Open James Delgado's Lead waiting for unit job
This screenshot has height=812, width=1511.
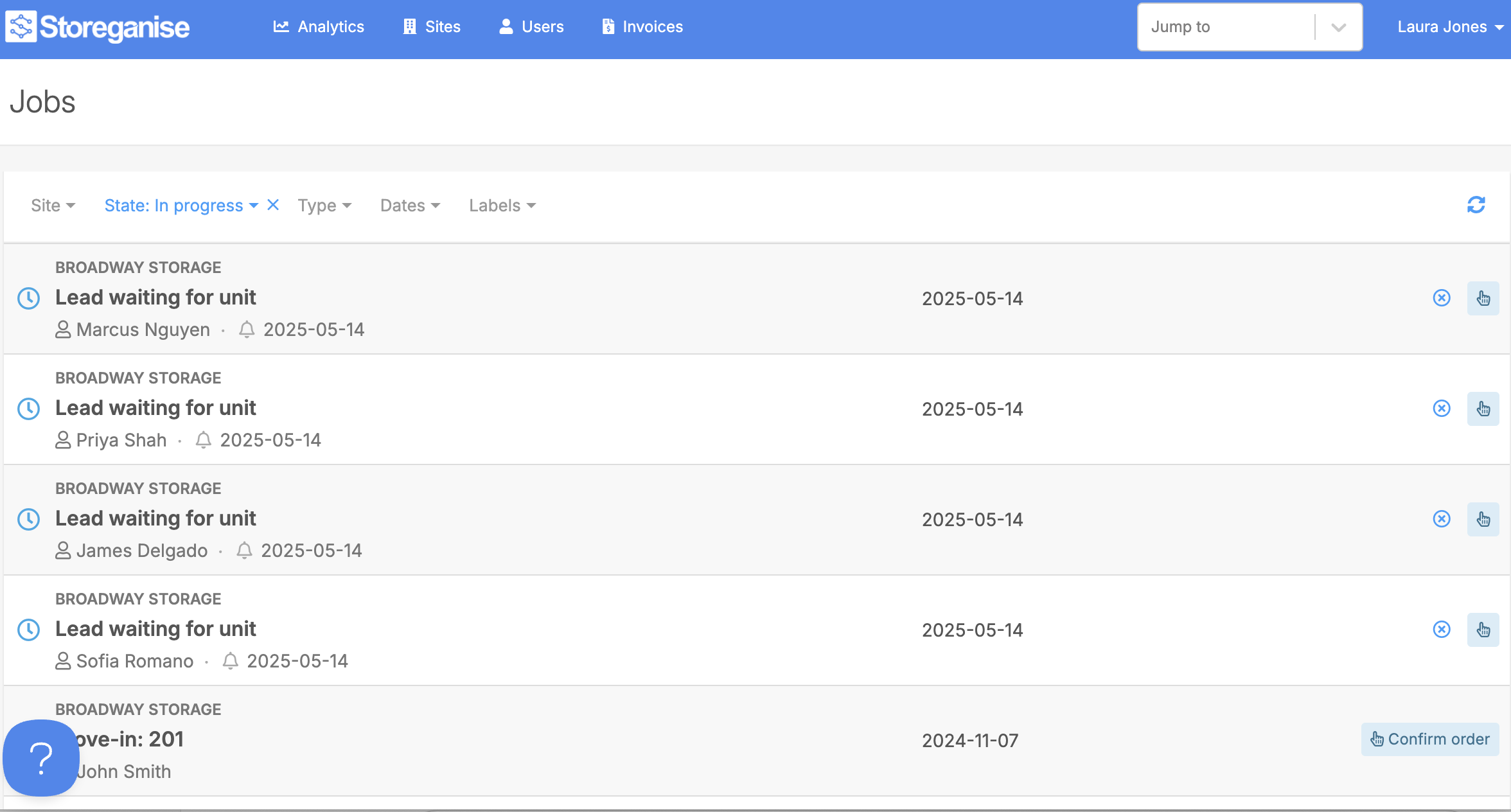pos(155,518)
